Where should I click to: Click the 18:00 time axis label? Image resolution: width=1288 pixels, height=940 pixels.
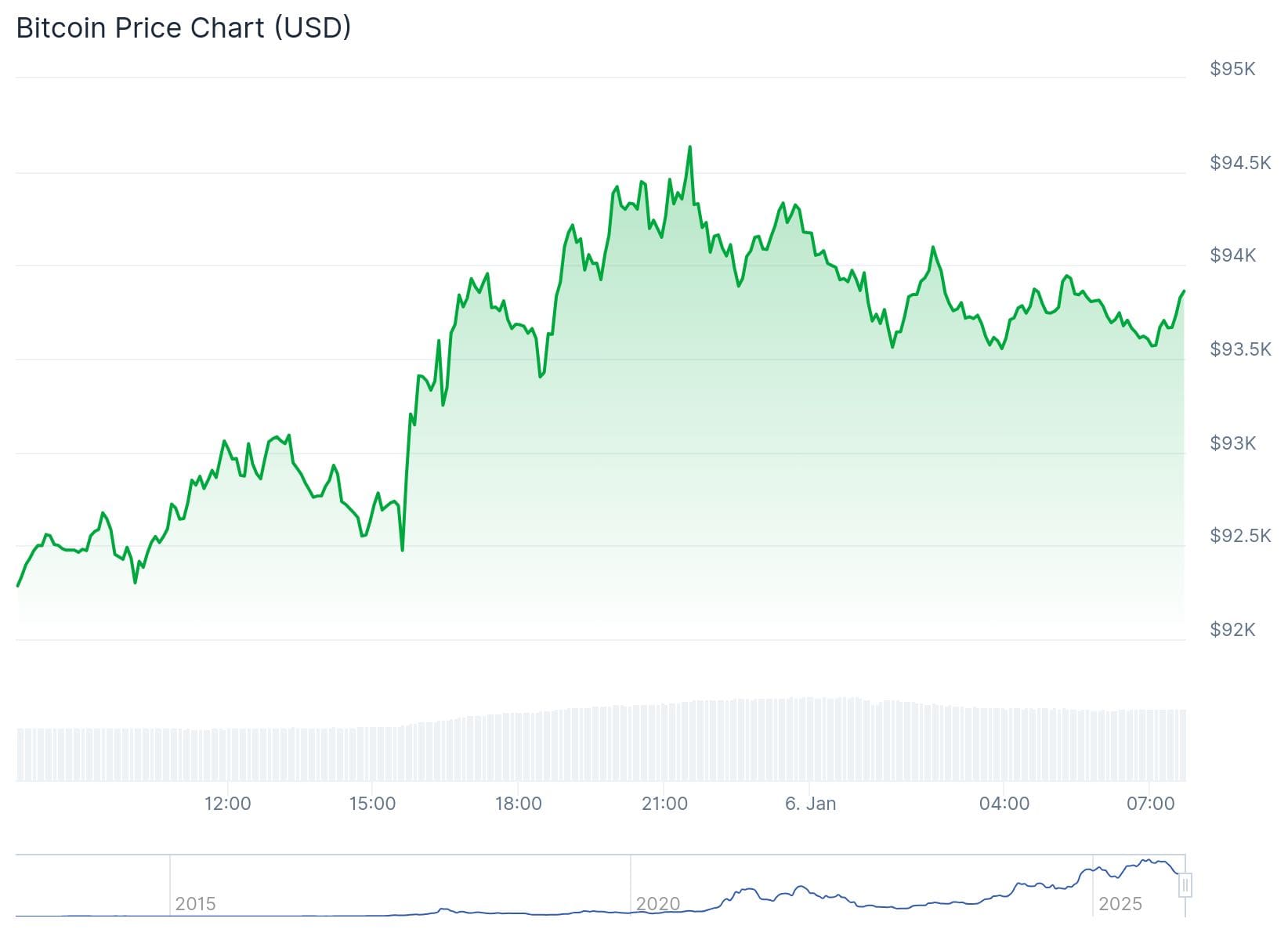pyautogui.click(x=518, y=804)
